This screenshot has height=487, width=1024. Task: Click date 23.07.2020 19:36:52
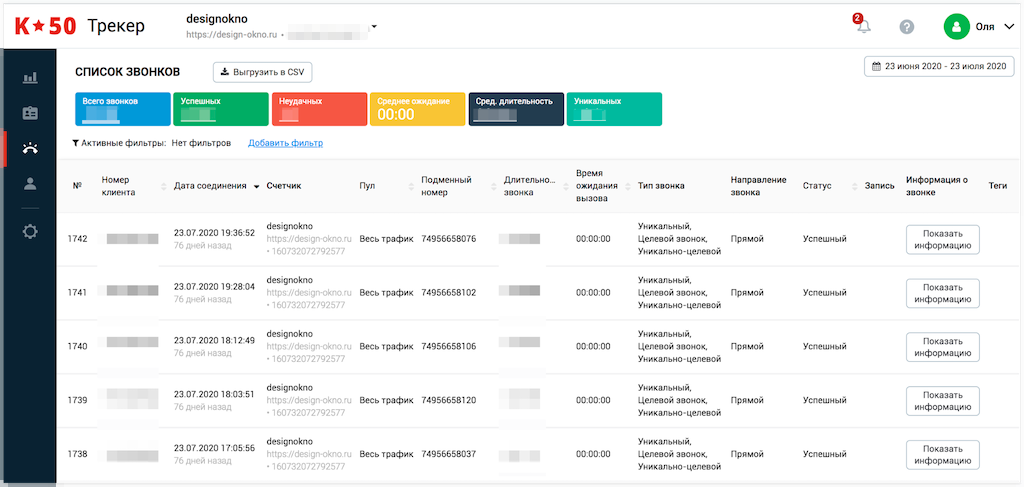pos(214,233)
